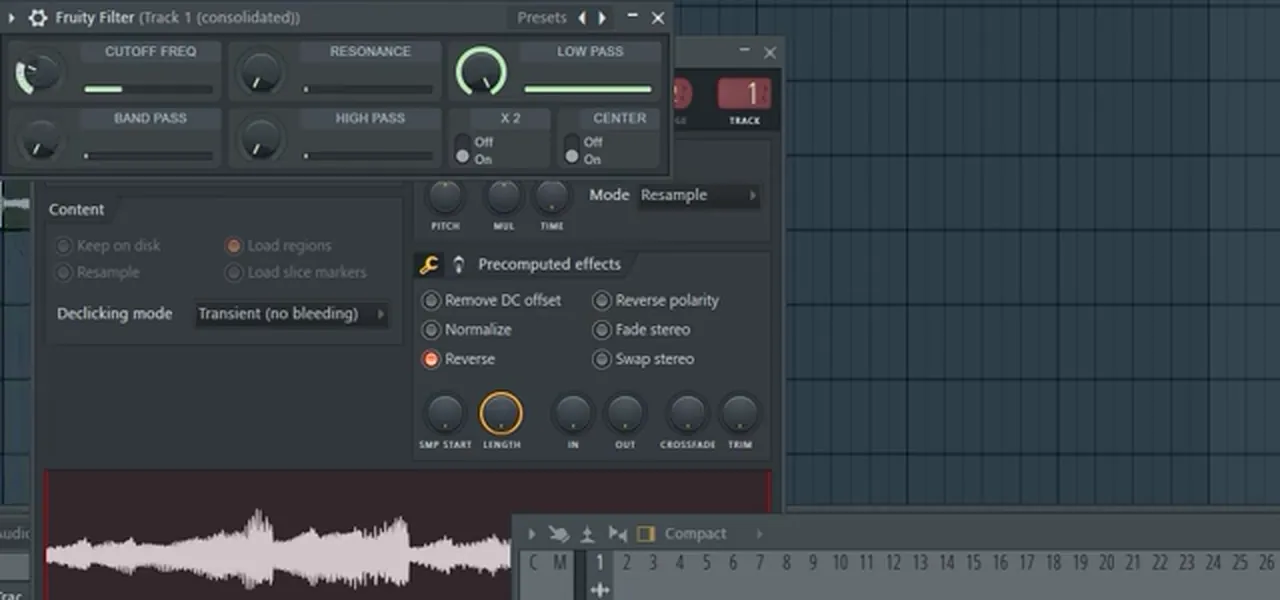Click the LENGTH knob
The image size is (1280, 600).
501,413
